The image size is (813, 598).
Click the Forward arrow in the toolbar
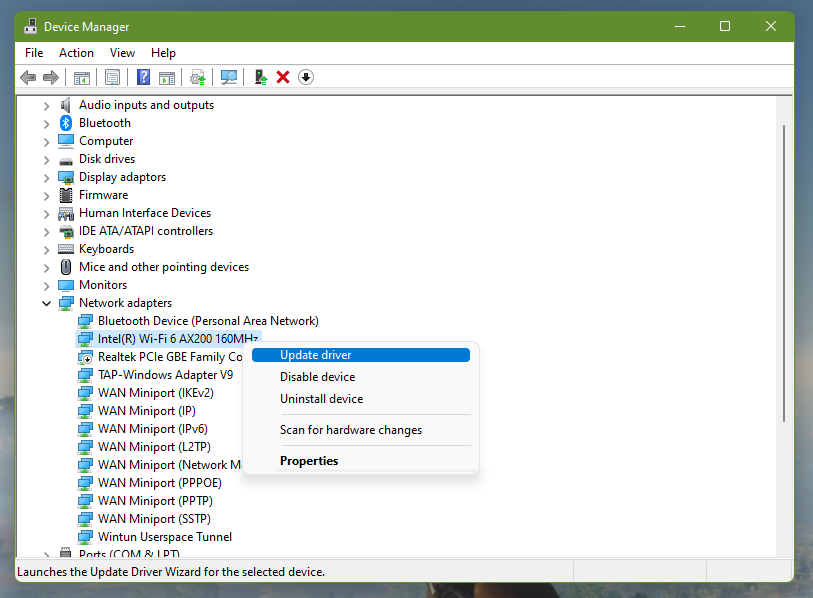pyautogui.click(x=51, y=77)
